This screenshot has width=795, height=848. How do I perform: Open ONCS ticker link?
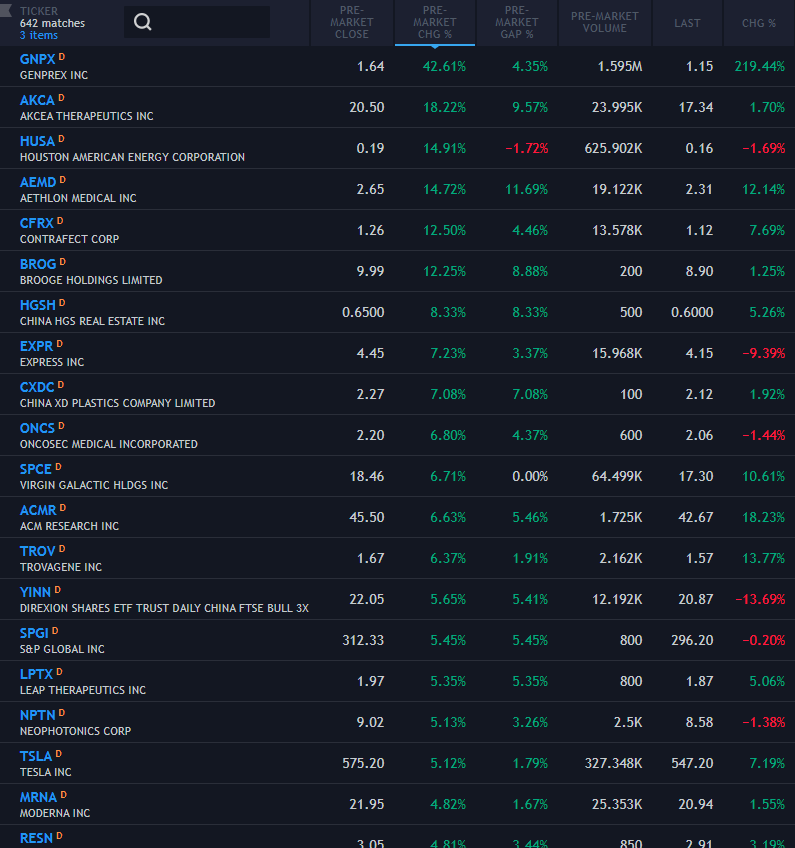(37, 429)
